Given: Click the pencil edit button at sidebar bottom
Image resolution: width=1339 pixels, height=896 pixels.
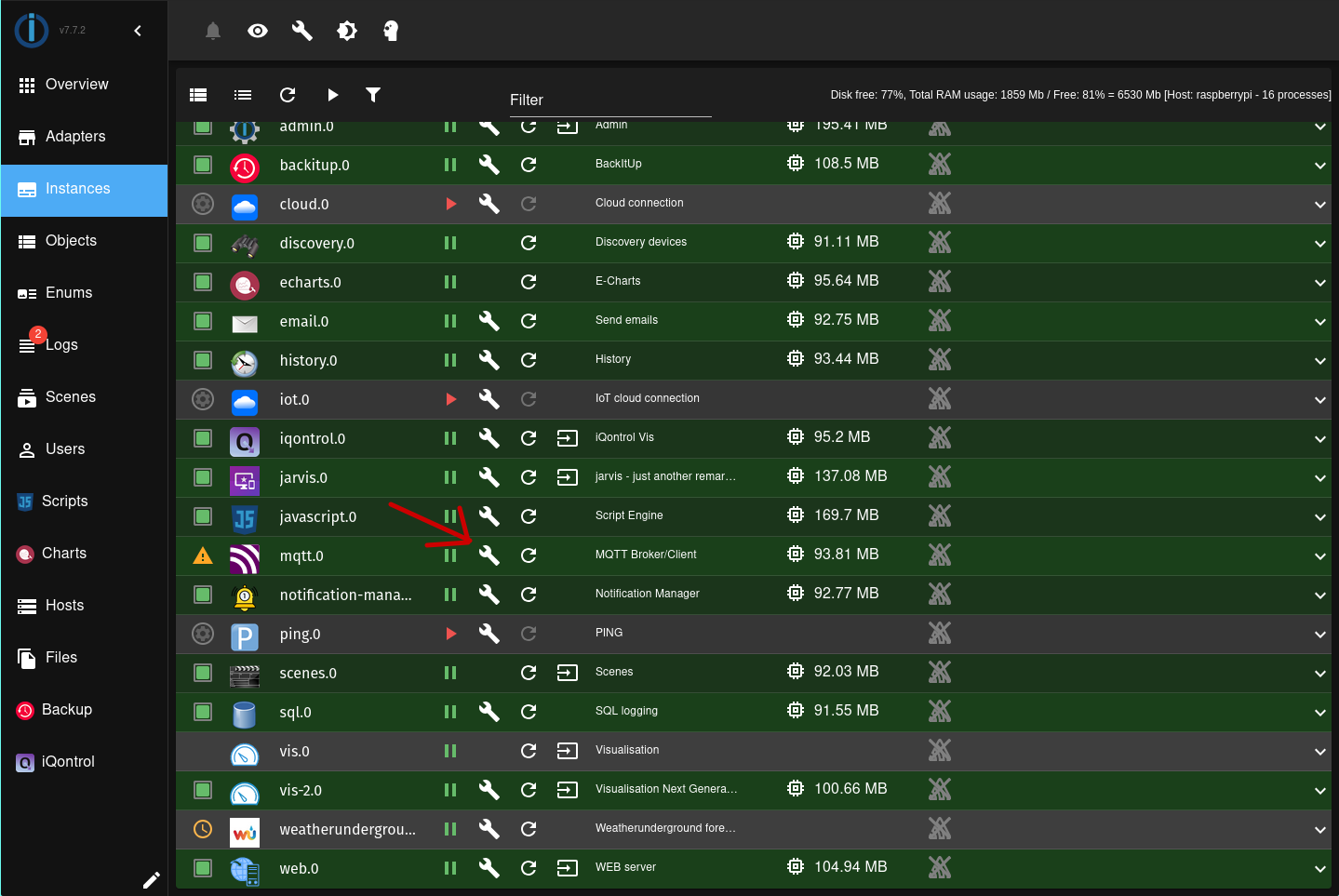Looking at the screenshot, I should (x=151, y=879).
